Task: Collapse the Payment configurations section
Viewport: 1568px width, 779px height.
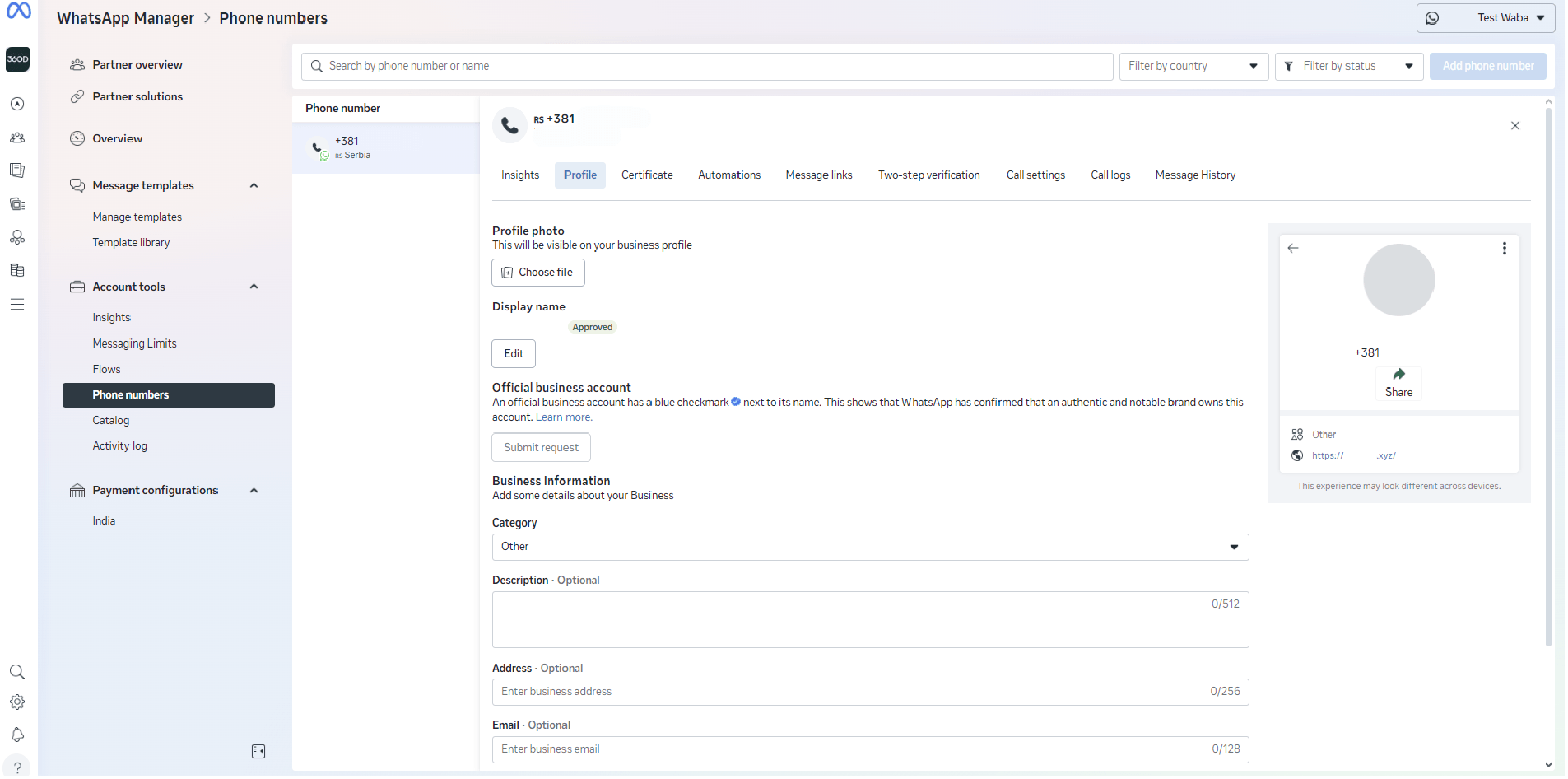Action: (254, 491)
